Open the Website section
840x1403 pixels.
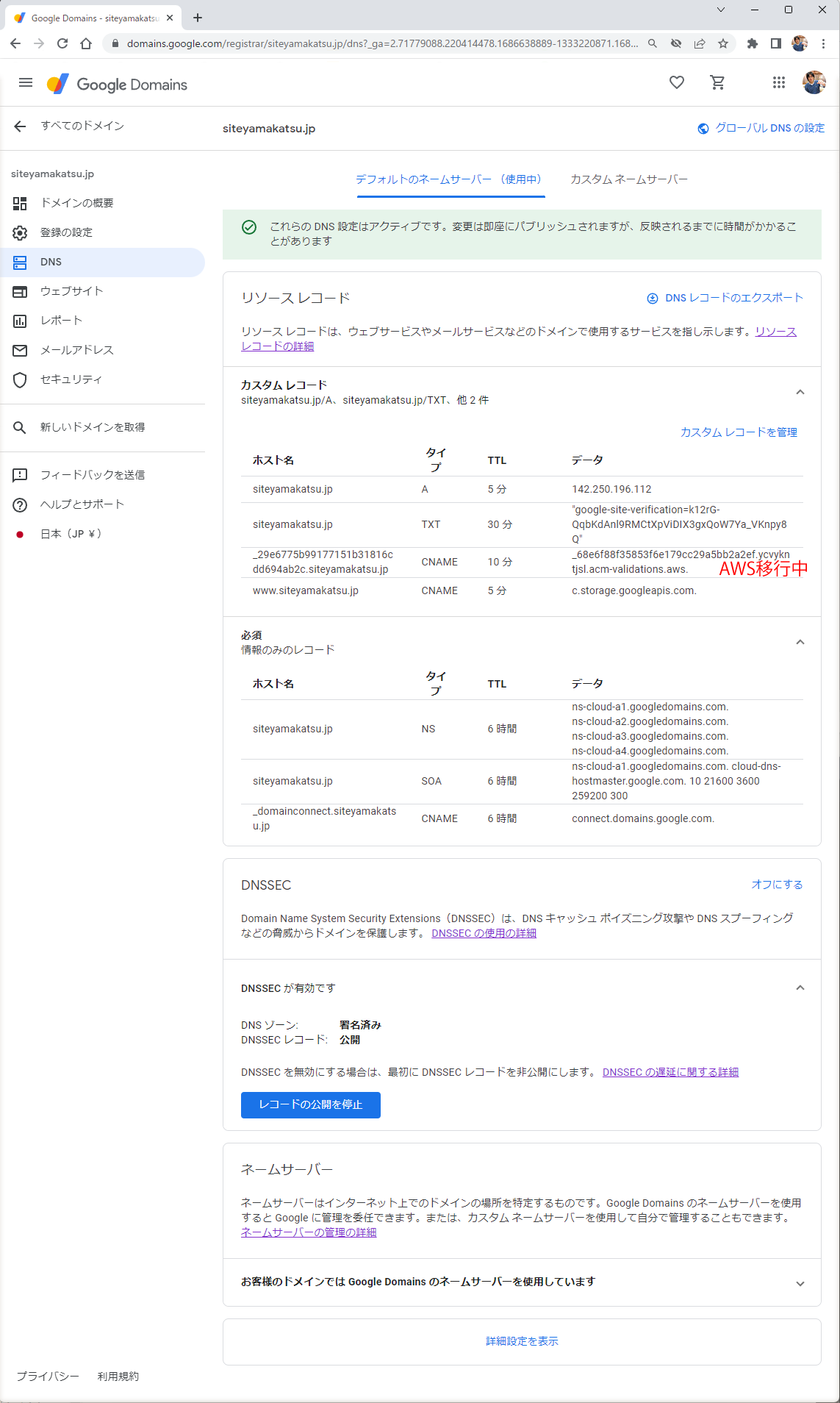[x=103, y=291]
